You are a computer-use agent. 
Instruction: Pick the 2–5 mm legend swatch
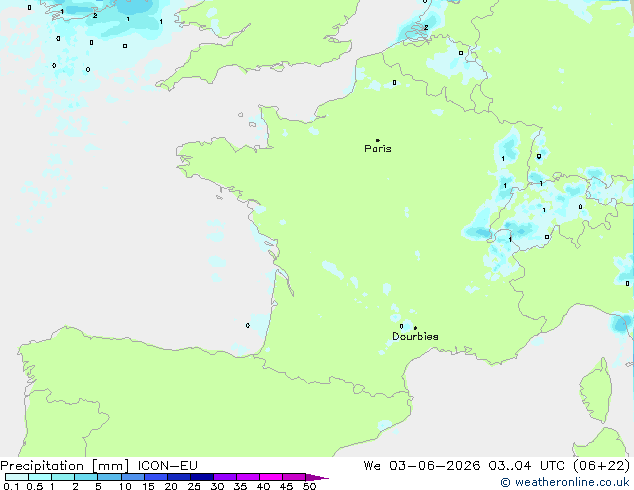click(x=86, y=477)
